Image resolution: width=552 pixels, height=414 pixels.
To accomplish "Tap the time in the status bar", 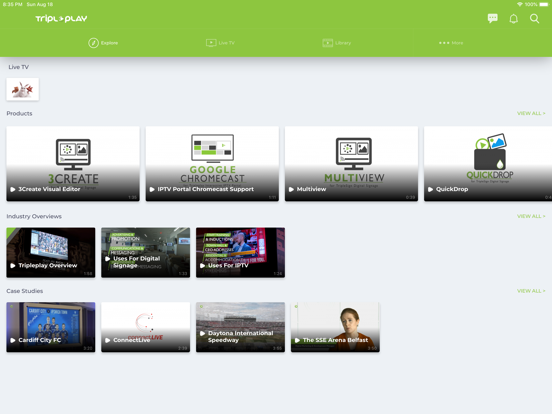I will click(x=13, y=4).
